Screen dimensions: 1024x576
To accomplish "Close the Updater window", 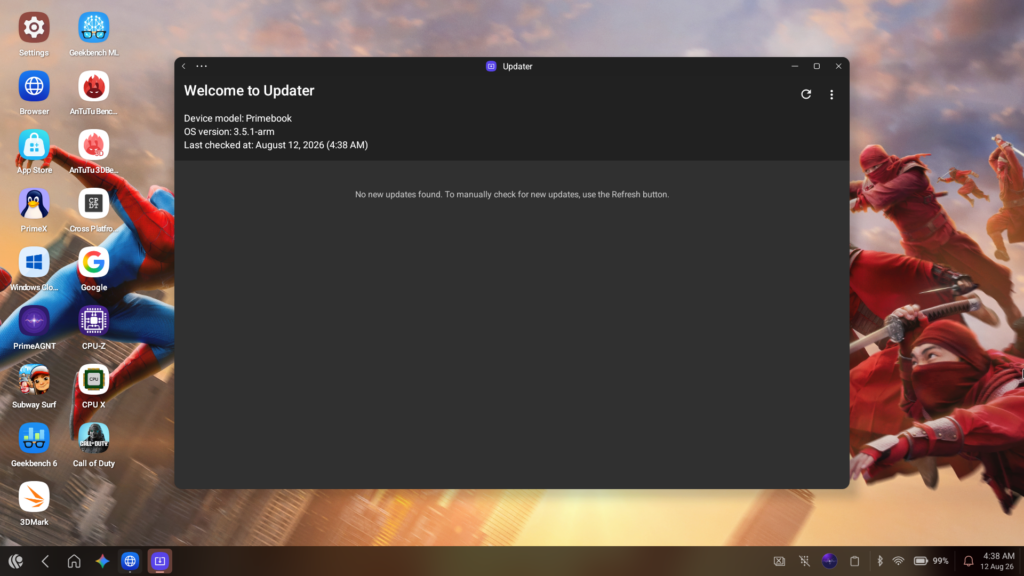I will [839, 66].
